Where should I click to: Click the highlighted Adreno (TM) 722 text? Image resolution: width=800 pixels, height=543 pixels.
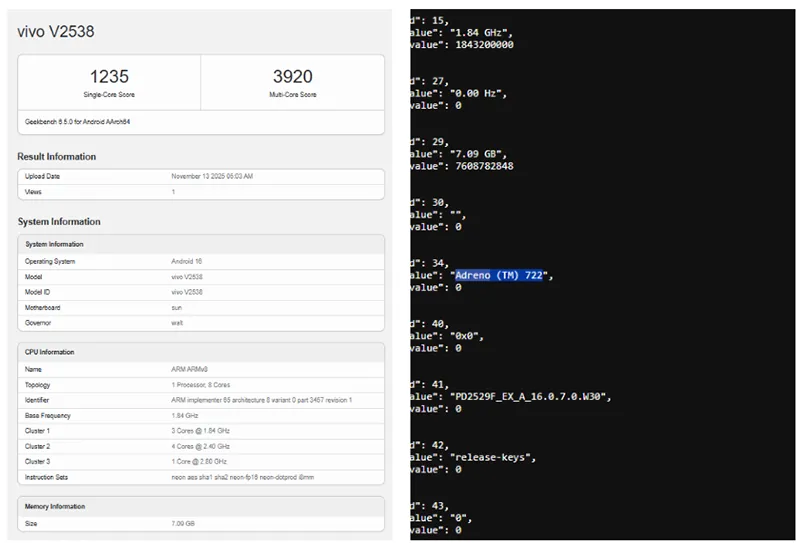pos(499,275)
